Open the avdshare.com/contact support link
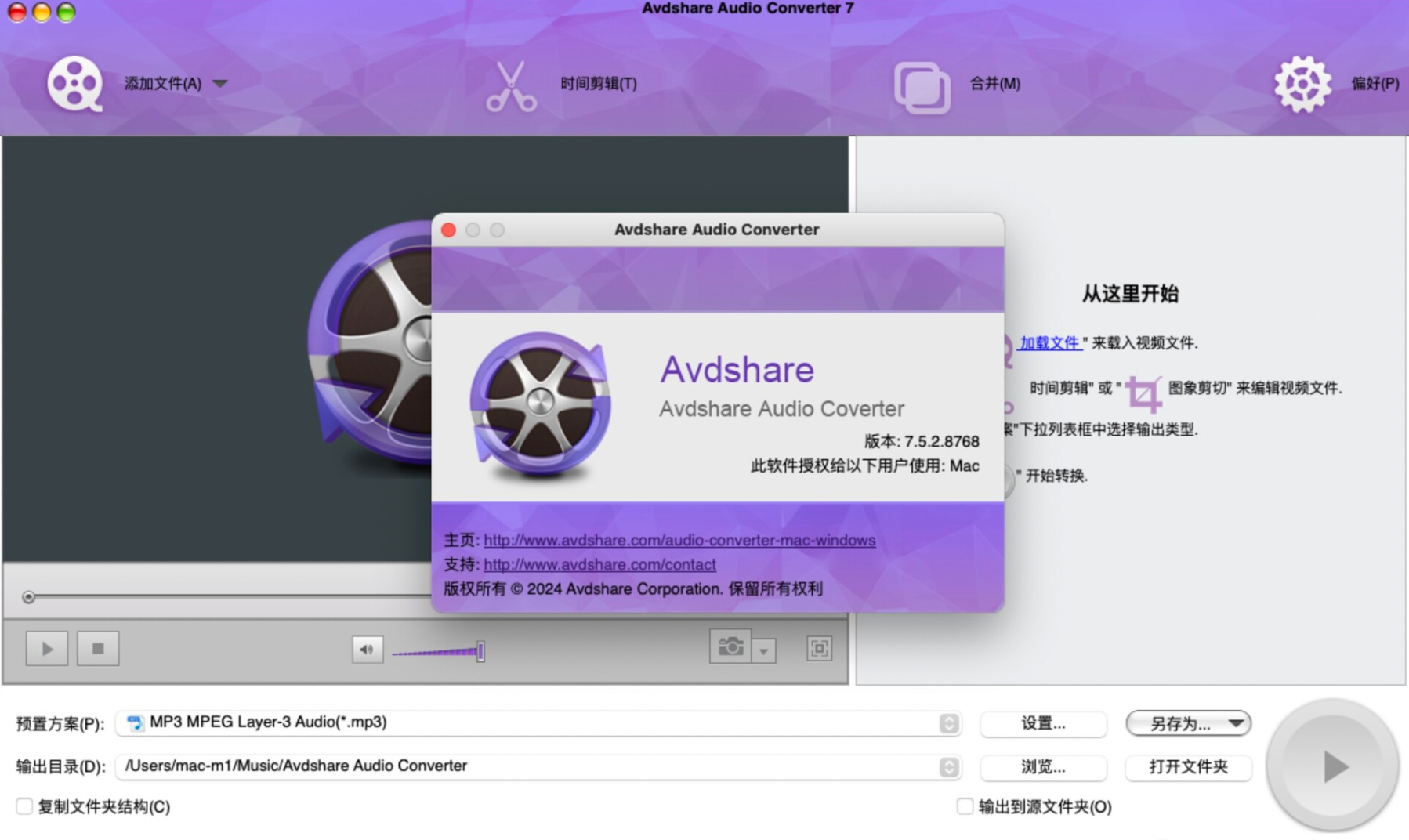The height and width of the screenshot is (840, 1409). click(x=599, y=564)
